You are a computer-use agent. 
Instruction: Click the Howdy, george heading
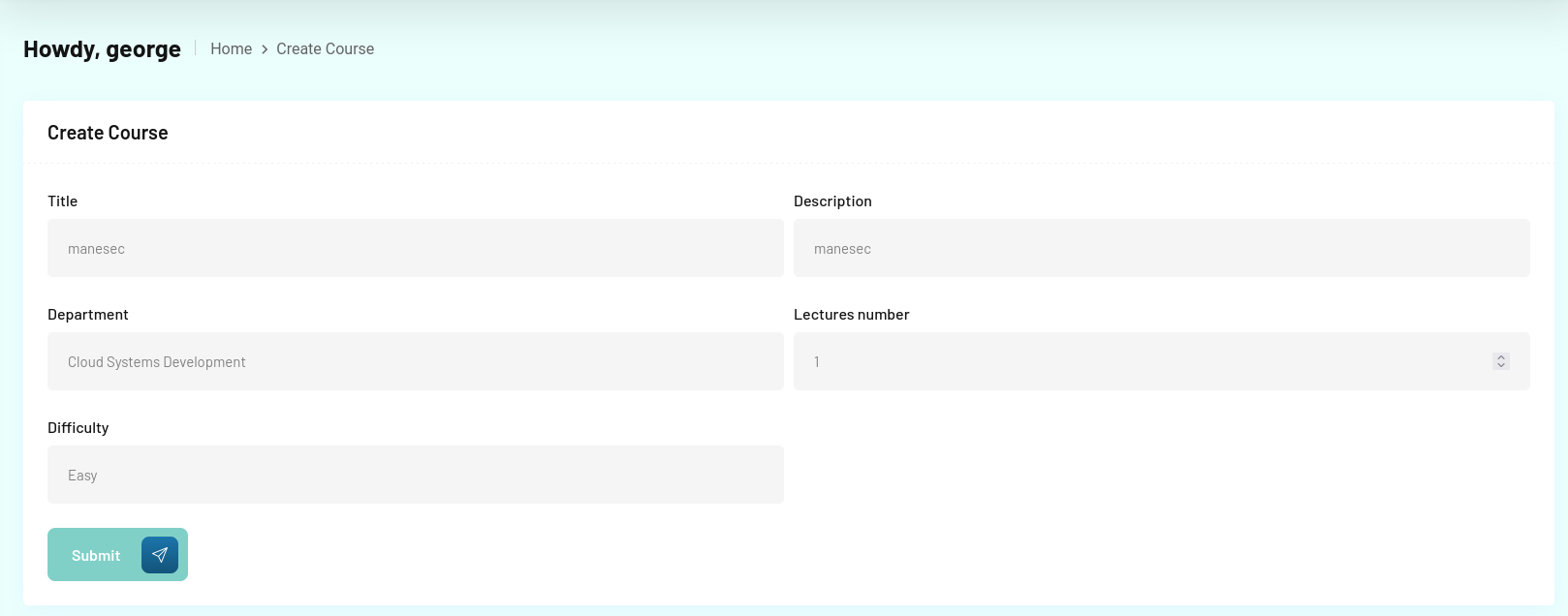102,48
